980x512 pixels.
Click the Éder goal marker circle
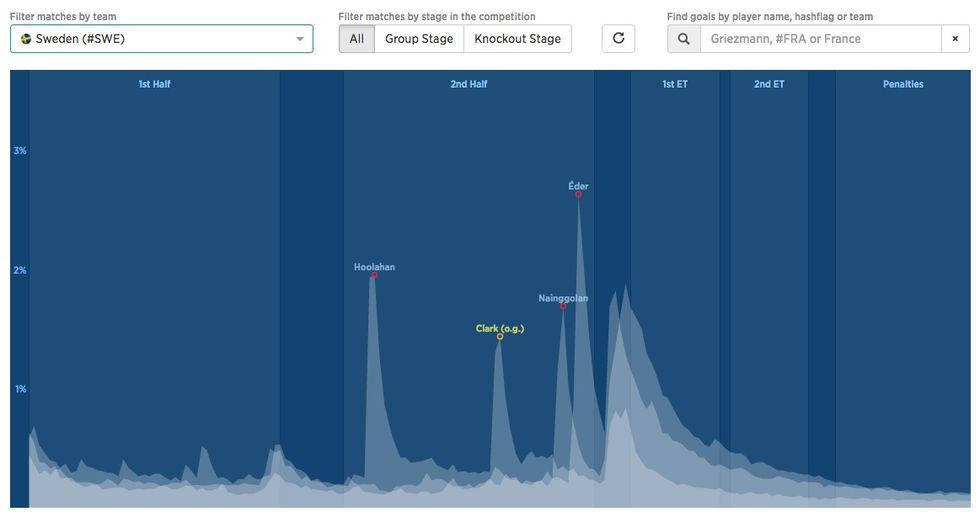pyautogui.click(x=578, y=194)
